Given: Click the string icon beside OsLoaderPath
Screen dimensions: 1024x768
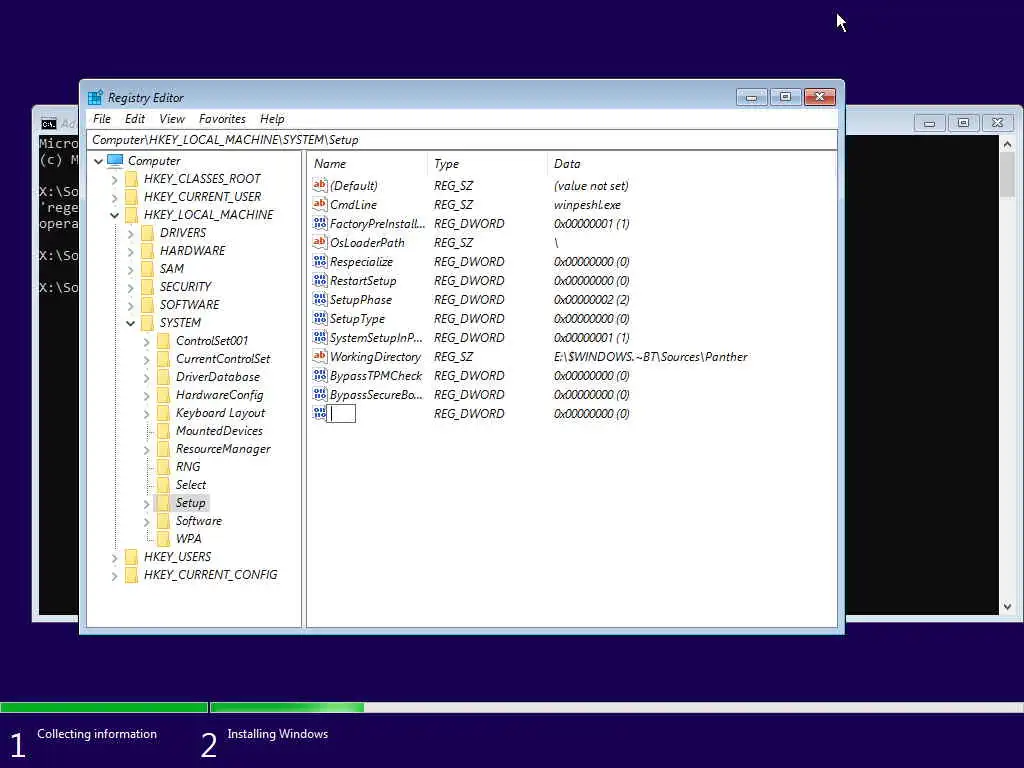Looking at the screenshot, I should [319, 242].
